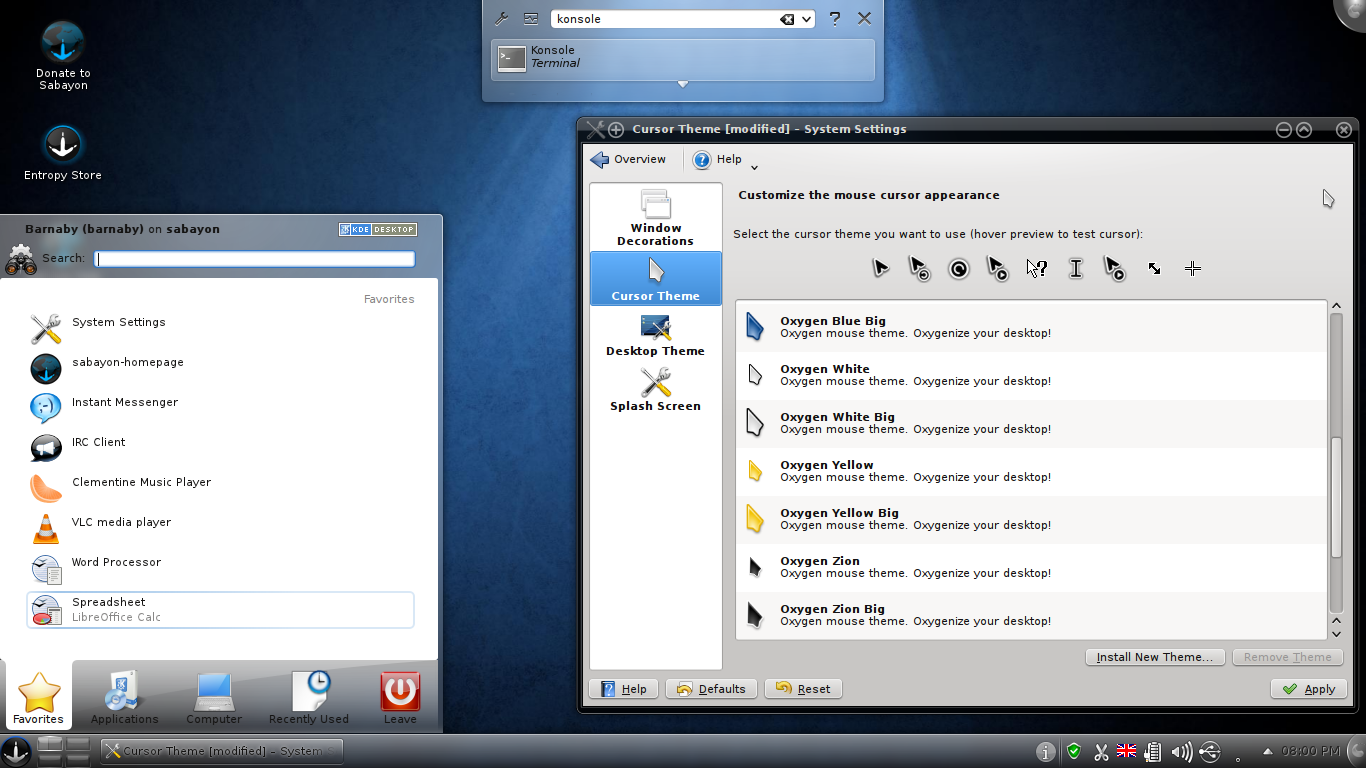Open Window Decorations settings module

click(655, 219)
